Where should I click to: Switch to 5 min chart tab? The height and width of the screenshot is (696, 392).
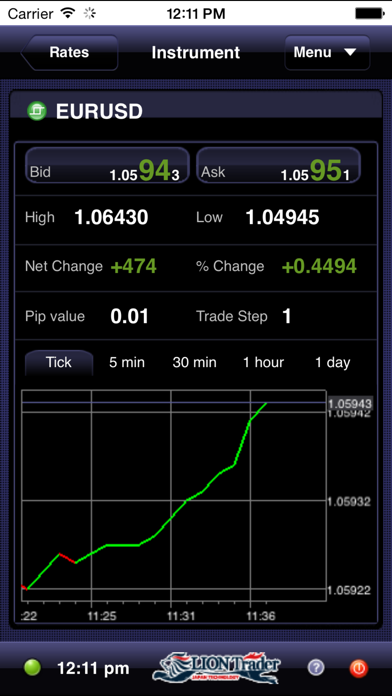(x=127, y=363)
